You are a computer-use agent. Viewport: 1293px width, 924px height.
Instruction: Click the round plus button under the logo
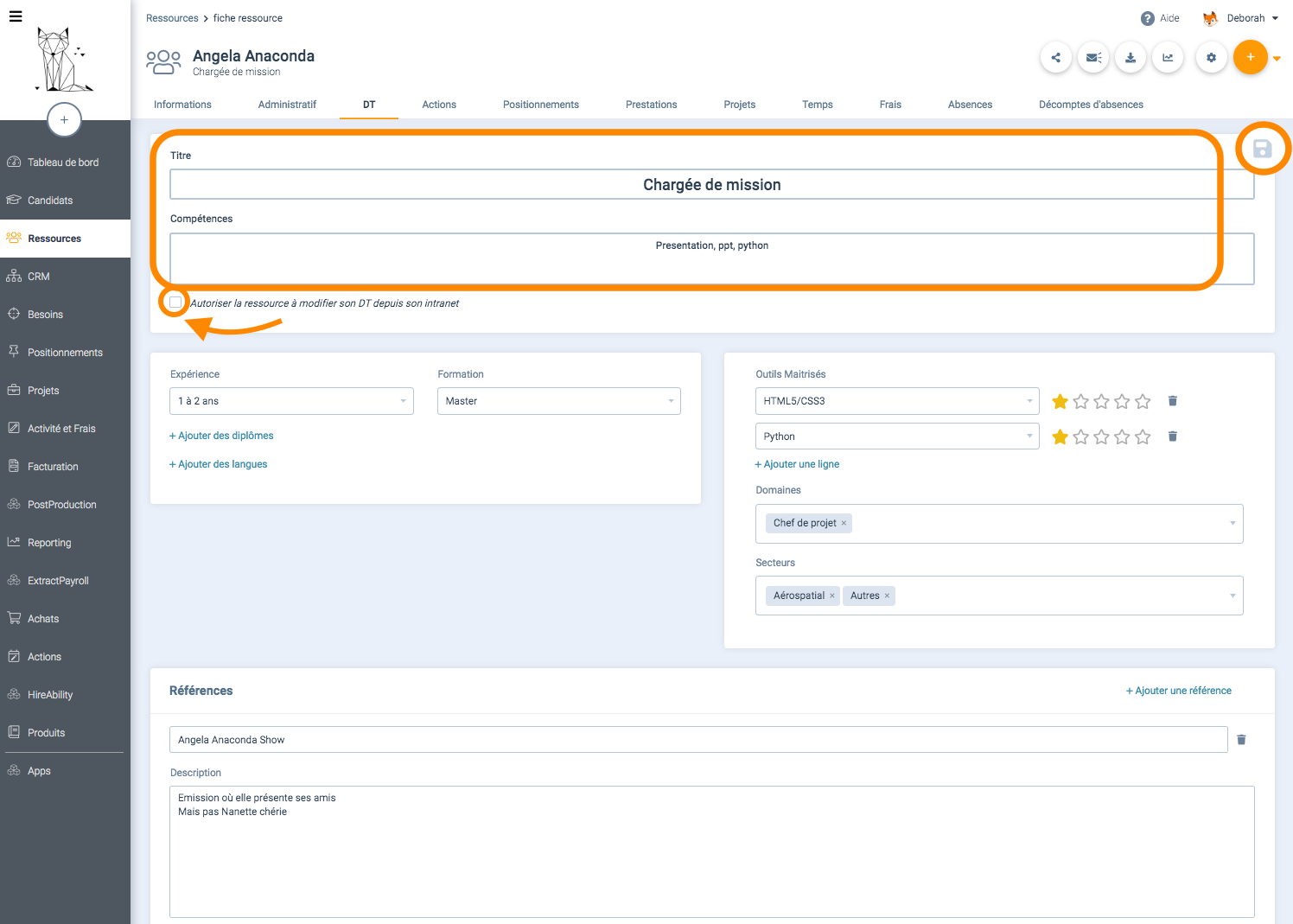pos(64,119)
